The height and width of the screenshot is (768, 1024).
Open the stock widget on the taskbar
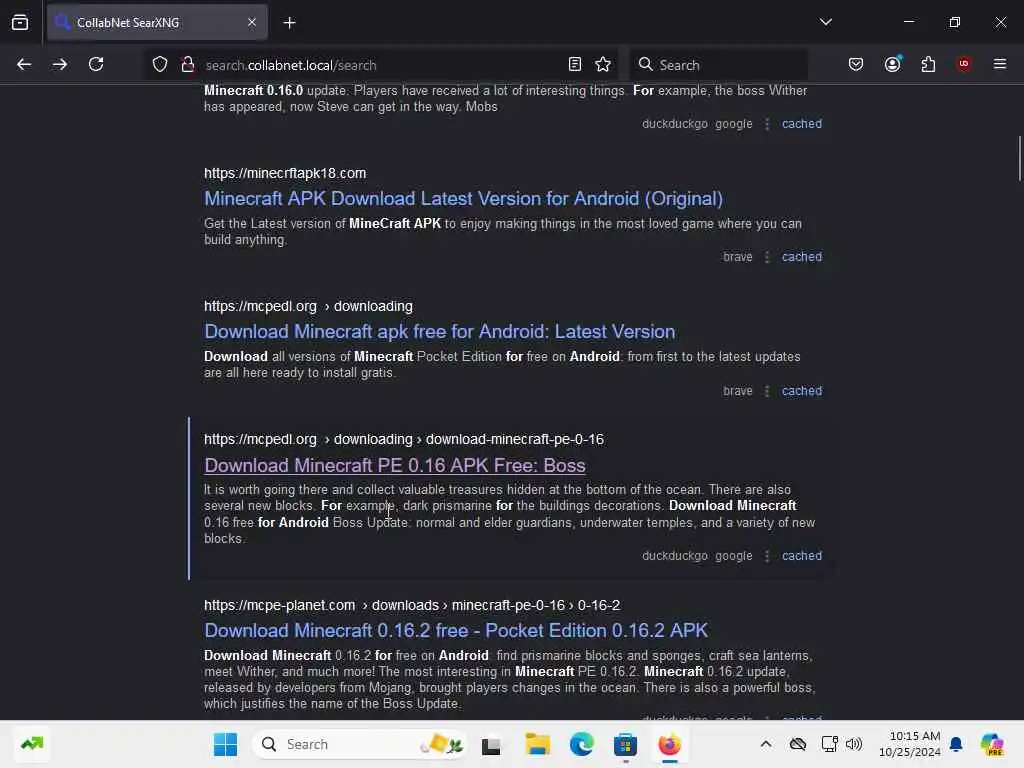tap(31, 744)
